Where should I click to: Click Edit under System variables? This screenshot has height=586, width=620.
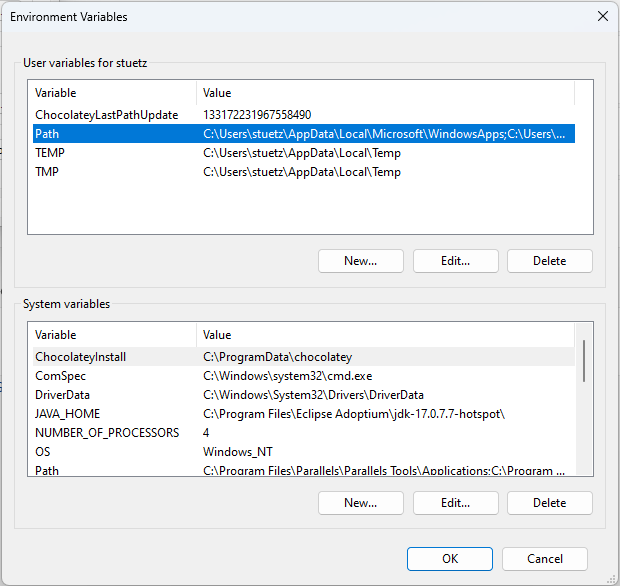(x=456, y=503)
